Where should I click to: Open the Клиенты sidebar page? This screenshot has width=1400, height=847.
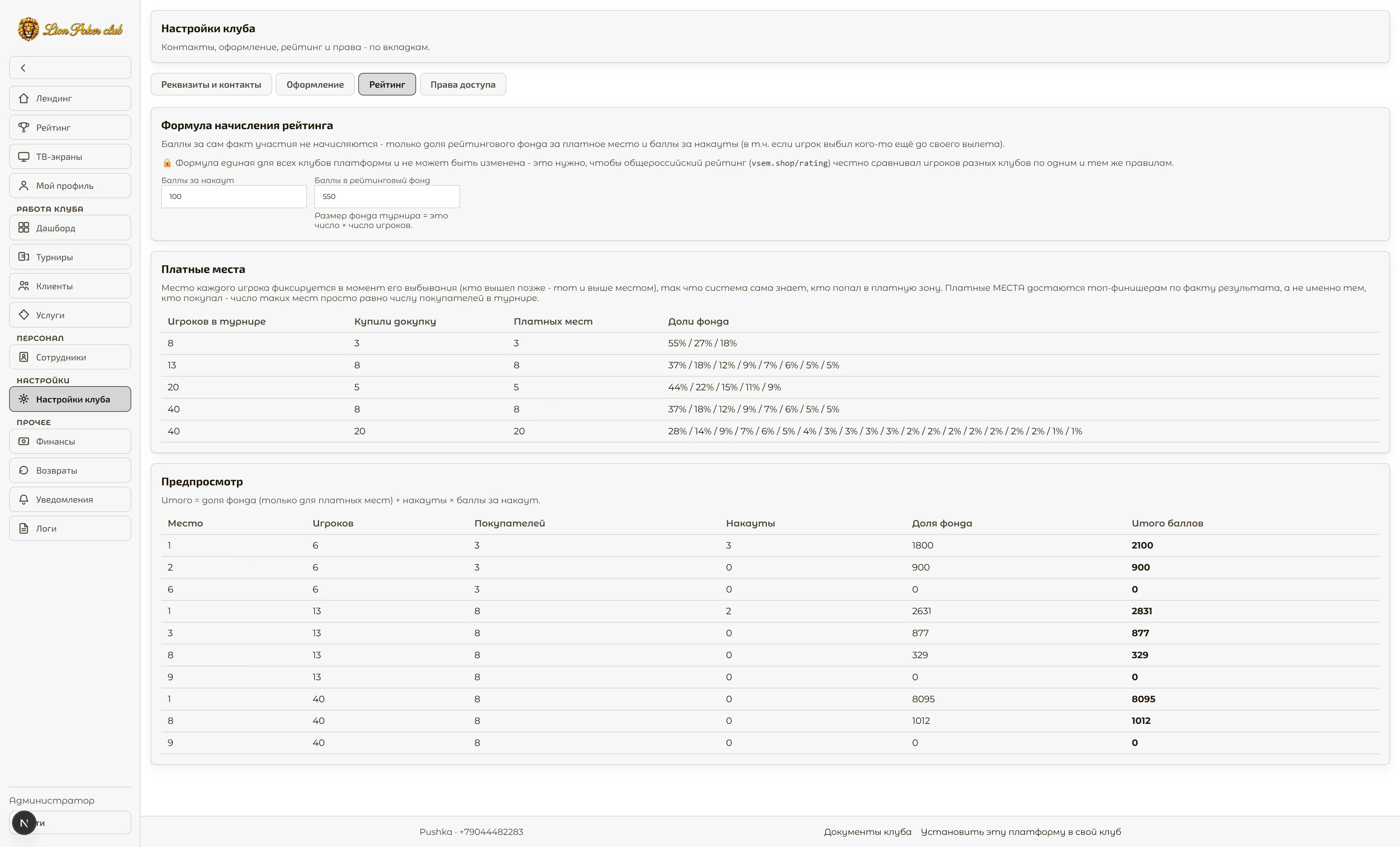pyautogui.click(x=70, y=286)
